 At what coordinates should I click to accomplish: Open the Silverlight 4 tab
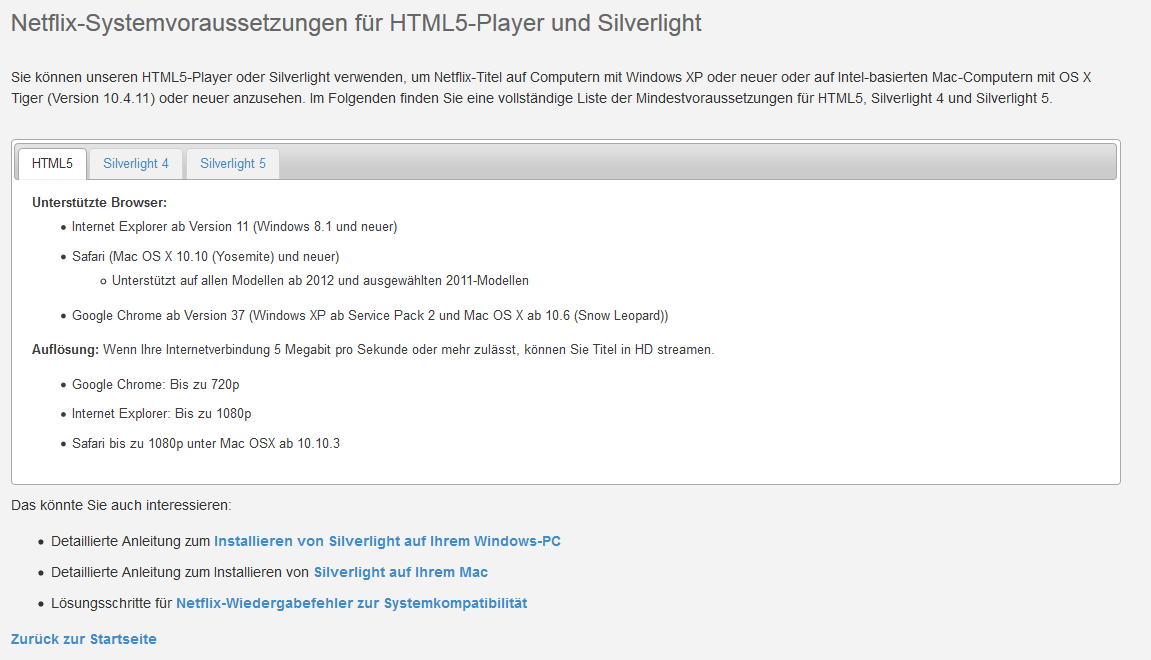136,164
